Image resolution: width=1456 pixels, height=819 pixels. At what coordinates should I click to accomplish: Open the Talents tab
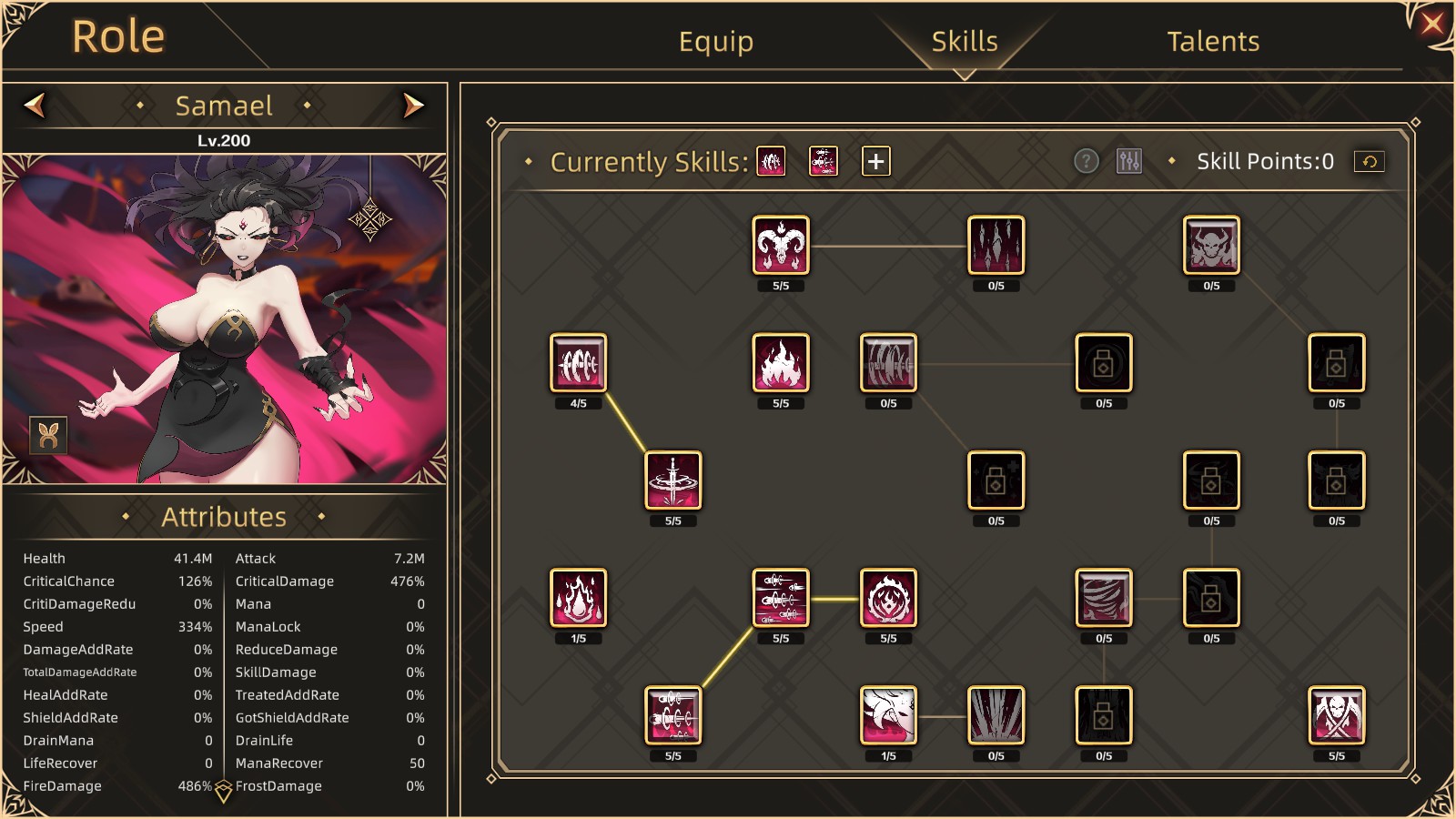click(x=1213, y=41)
